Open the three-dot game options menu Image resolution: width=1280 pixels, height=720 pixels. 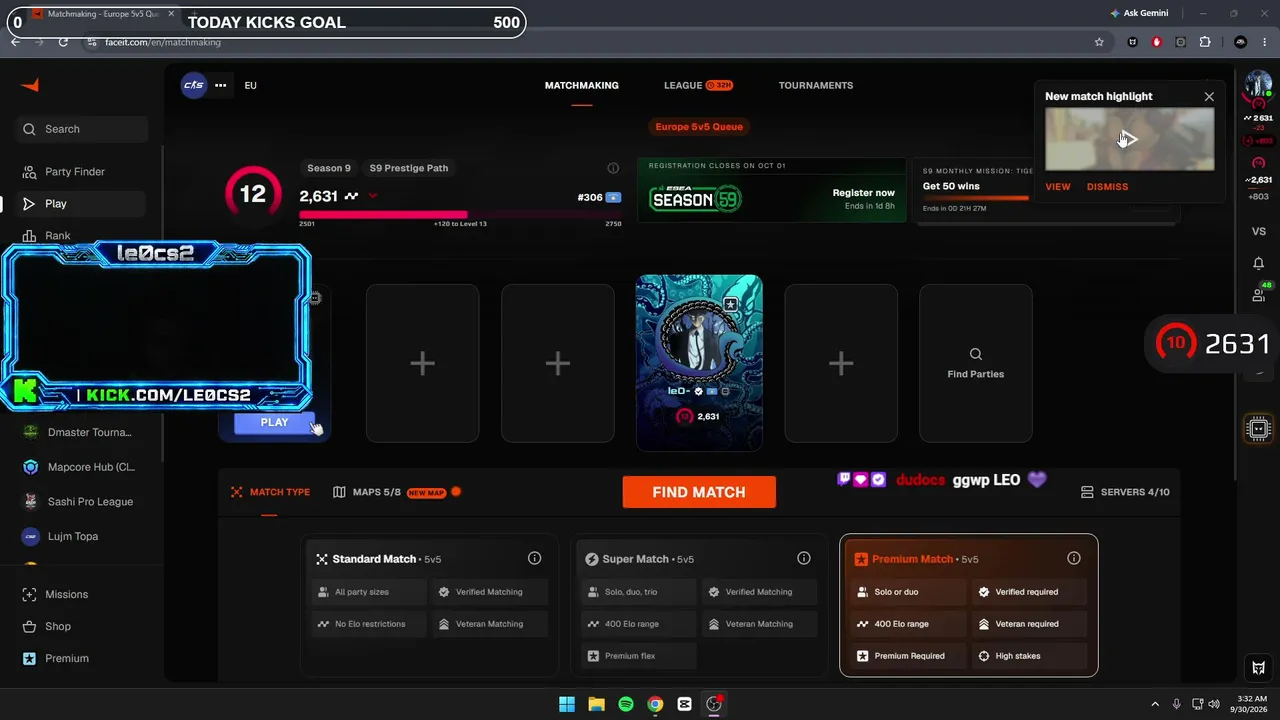220,85
